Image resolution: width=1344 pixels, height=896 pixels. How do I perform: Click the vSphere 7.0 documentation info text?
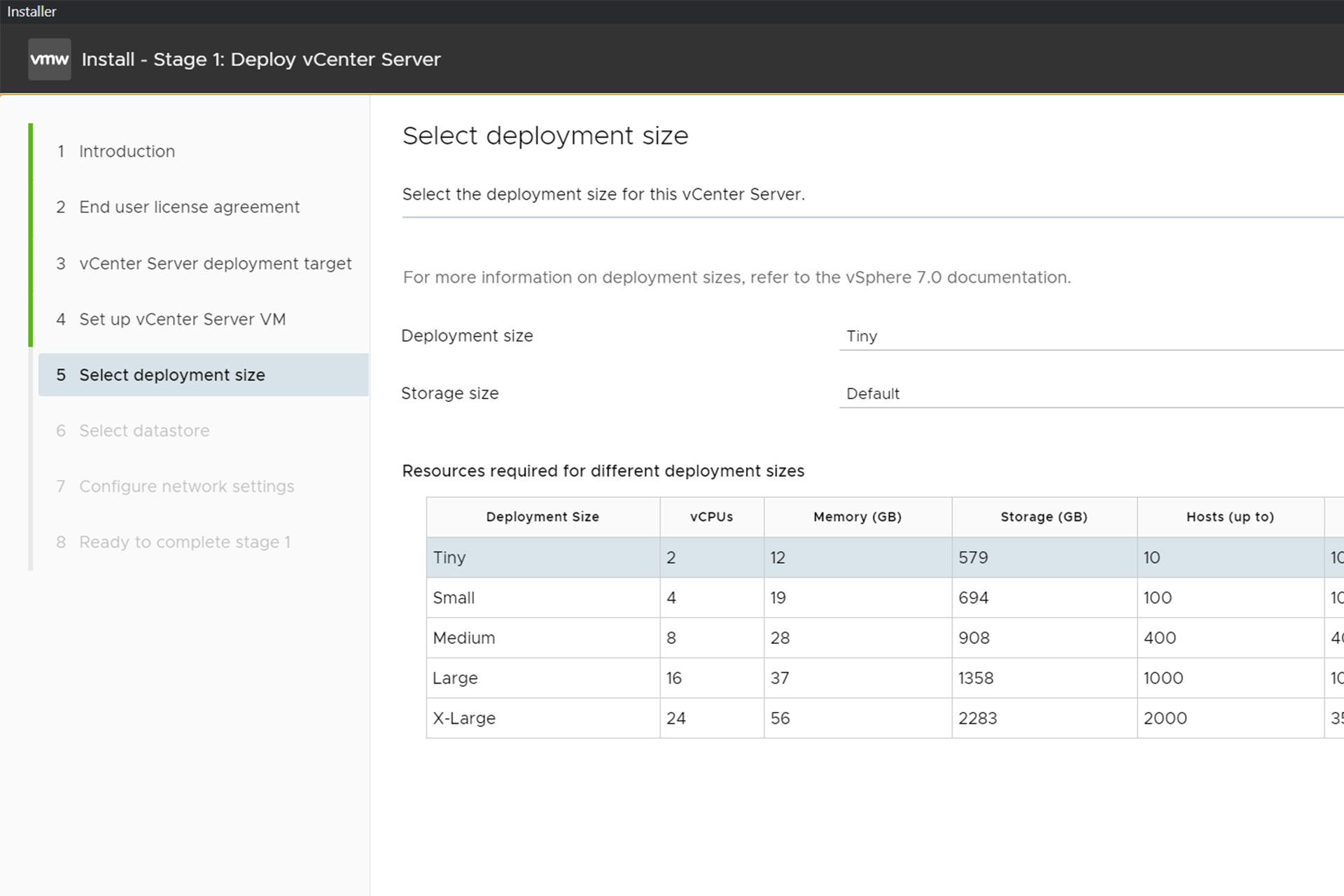[736, 277]
